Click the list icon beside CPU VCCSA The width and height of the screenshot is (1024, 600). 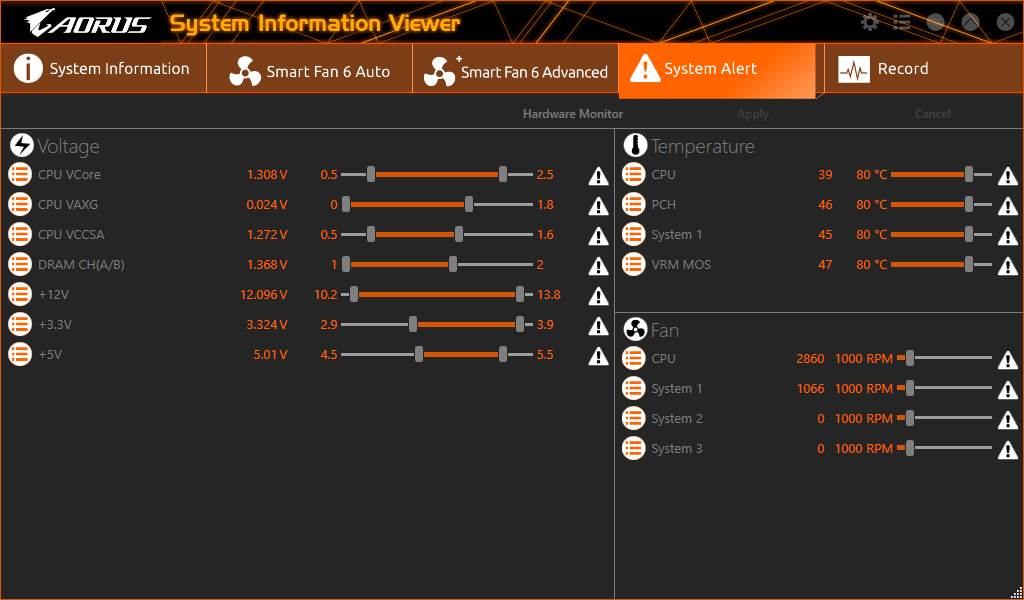[20, 234]
